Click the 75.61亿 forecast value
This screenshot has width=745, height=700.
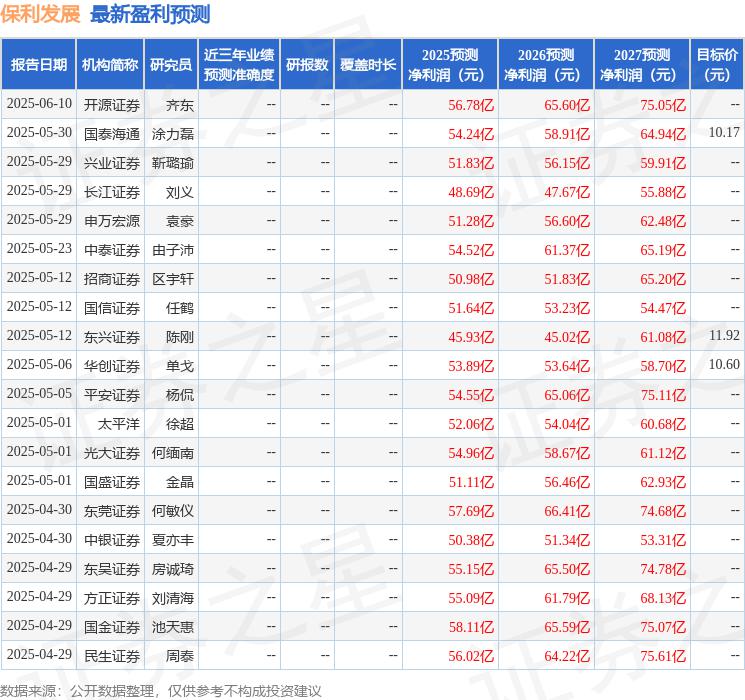pos(663,656)
